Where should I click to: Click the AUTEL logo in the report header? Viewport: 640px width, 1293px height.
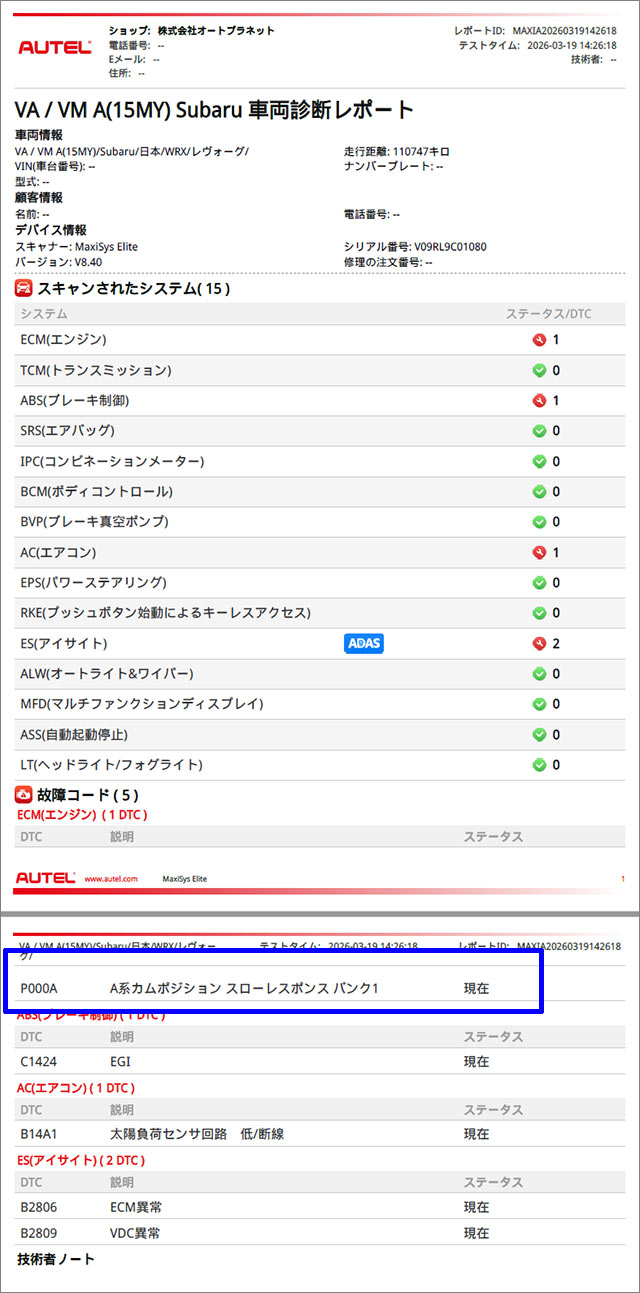[x=55, y=47]
